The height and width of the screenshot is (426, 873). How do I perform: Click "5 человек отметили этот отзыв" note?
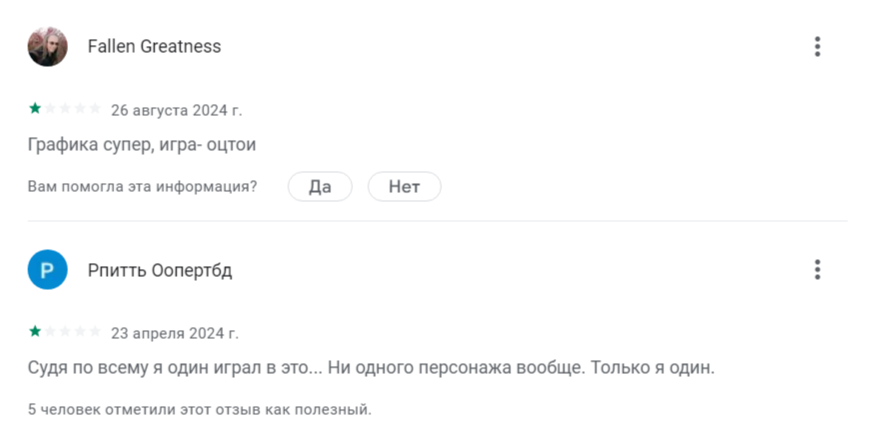[199, 409]
